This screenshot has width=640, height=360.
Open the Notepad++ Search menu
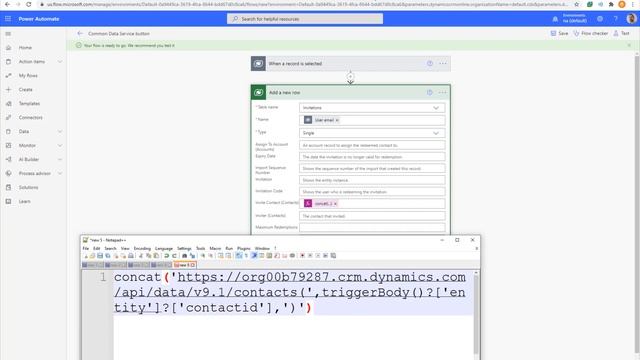[x=110, y=249]
